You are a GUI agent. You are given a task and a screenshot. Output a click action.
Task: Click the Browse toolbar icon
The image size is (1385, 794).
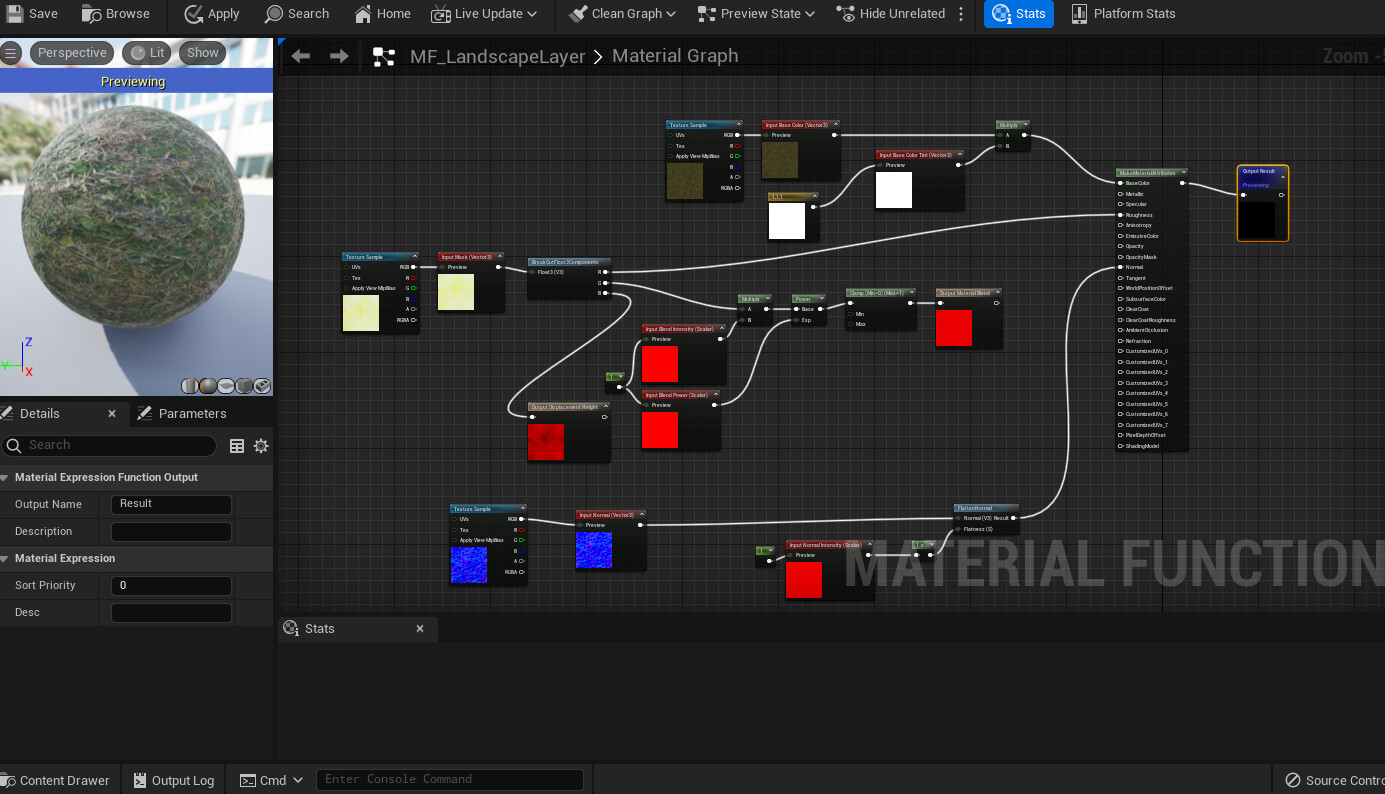click(x=89, y=14)
